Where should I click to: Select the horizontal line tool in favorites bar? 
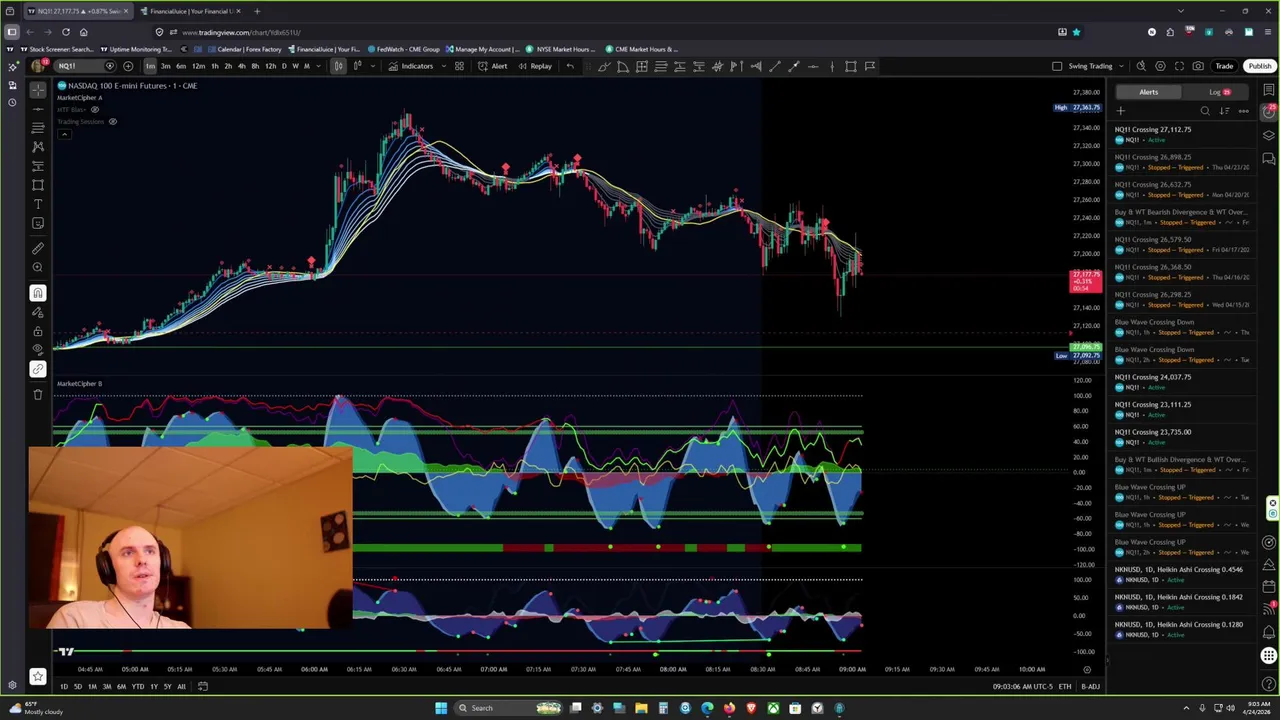tap(813, 66)
